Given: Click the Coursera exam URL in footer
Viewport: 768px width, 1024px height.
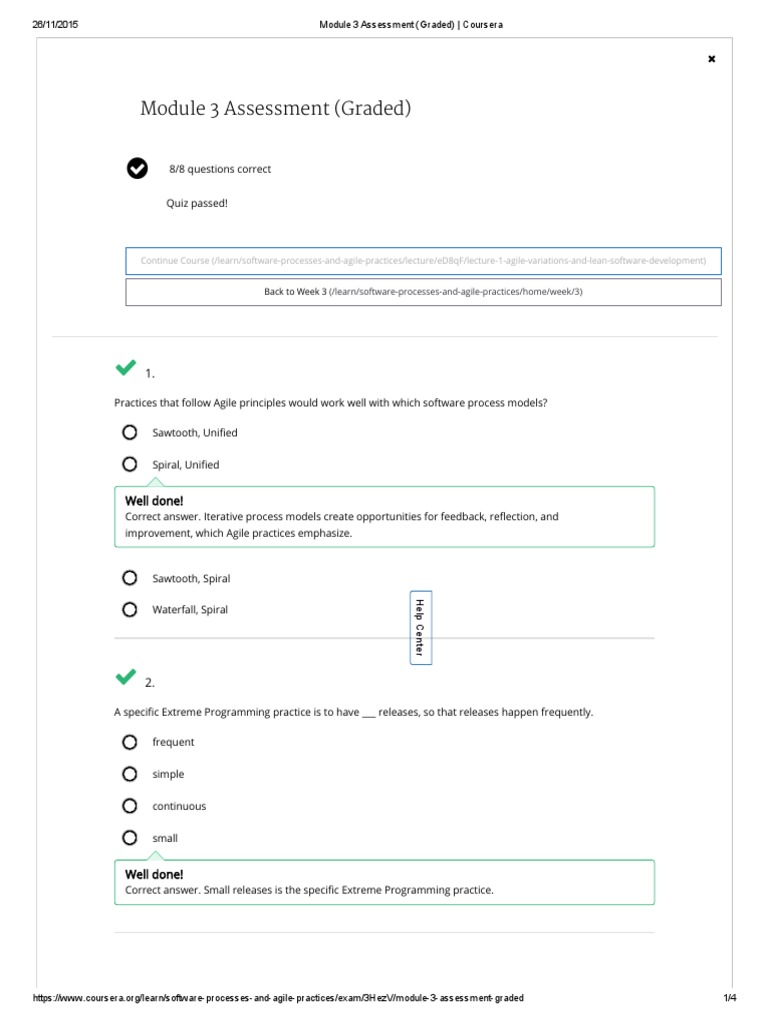Looking at the screenshot, I should 278,998.
